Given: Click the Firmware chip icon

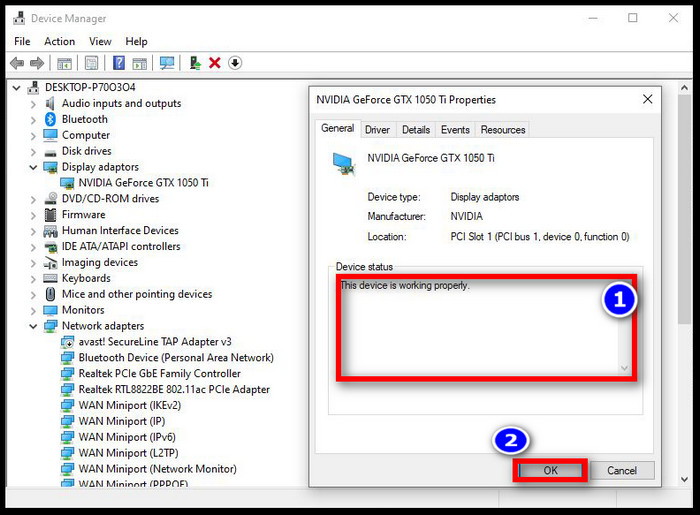Looking at the screenshot, I should pyautogui.click(x=50, y=215).
